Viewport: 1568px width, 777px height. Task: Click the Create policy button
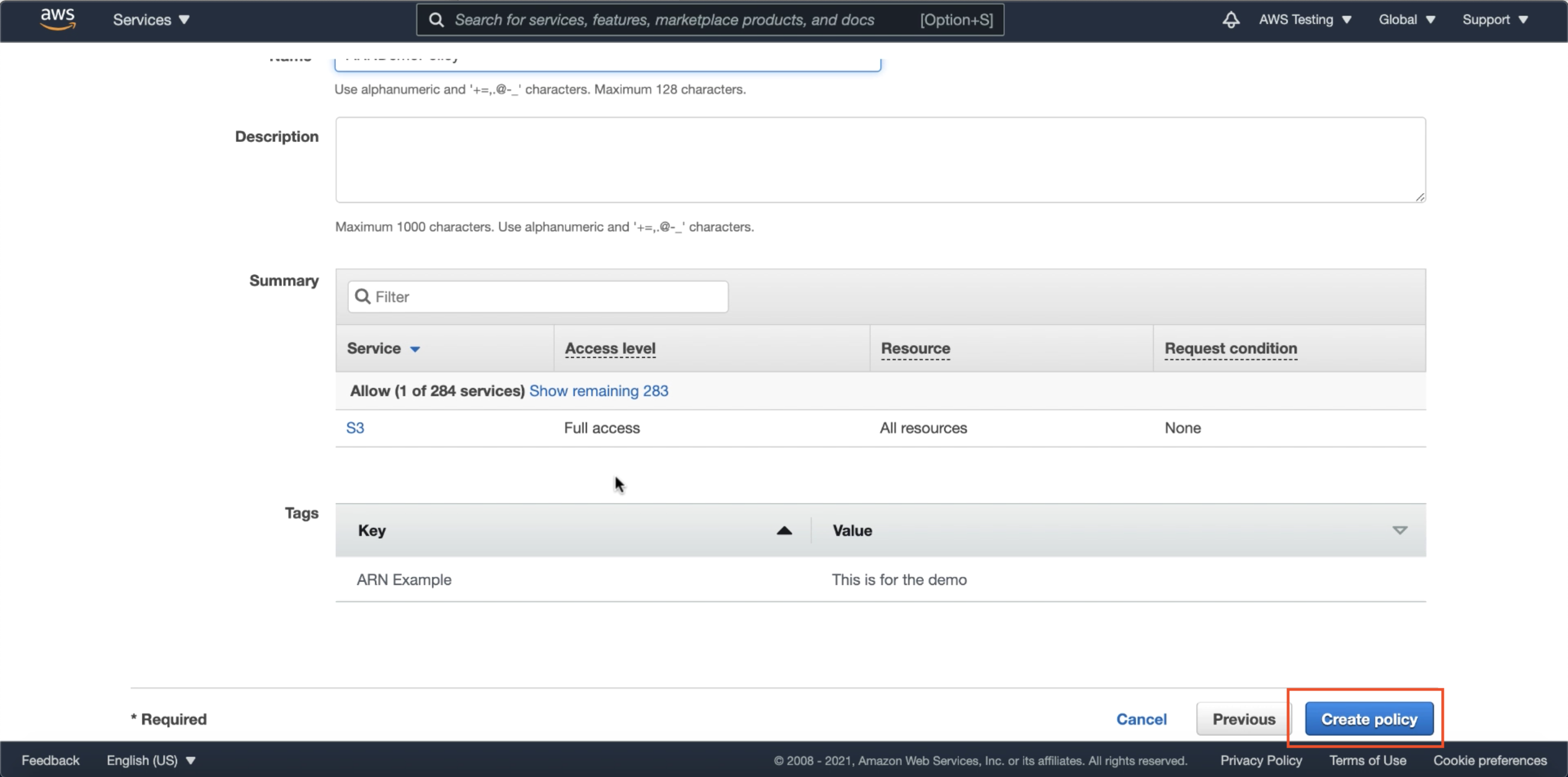pos(1368,719)
